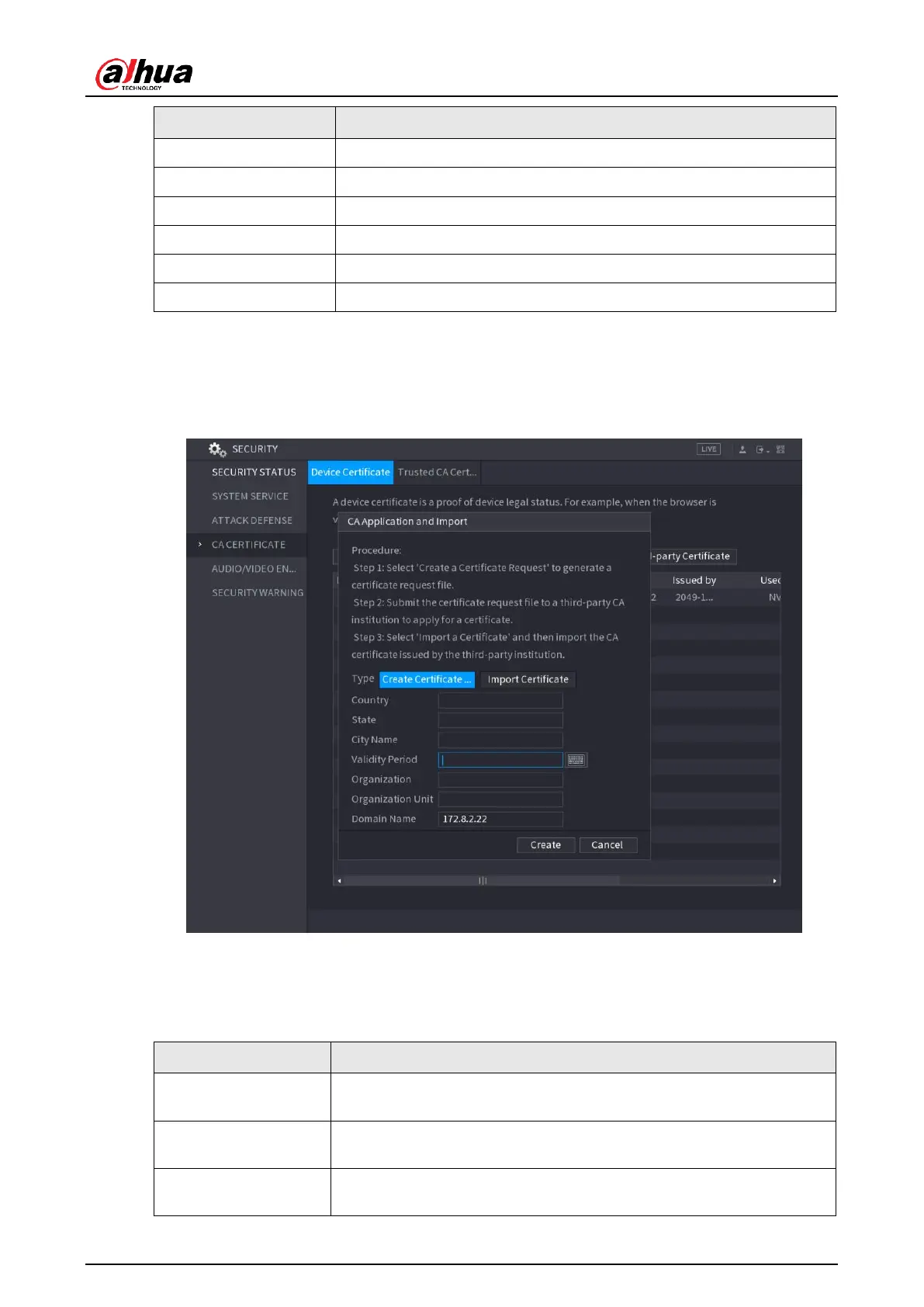The width and height of the screenshot is (924, 1307).
Task: Select Create Certificate type button
Action: pos(427,679)
